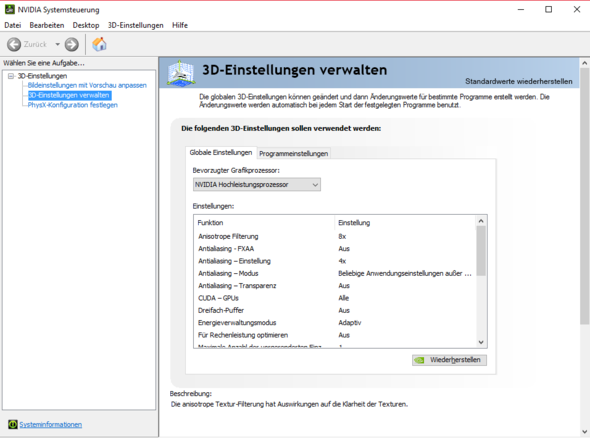Select 3D-Einstellungen verwalten tree item
This screenshot has width=590, height=438.
69,95
